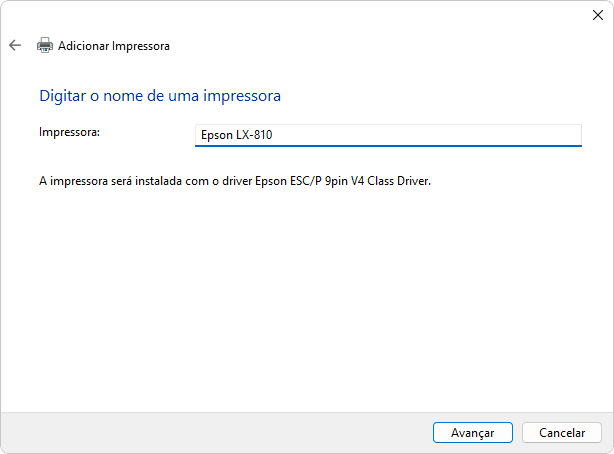This screenshot has width=614, height=454.
Task: Click the Adicionar Impressora title text
Action: tap(114, 46)
